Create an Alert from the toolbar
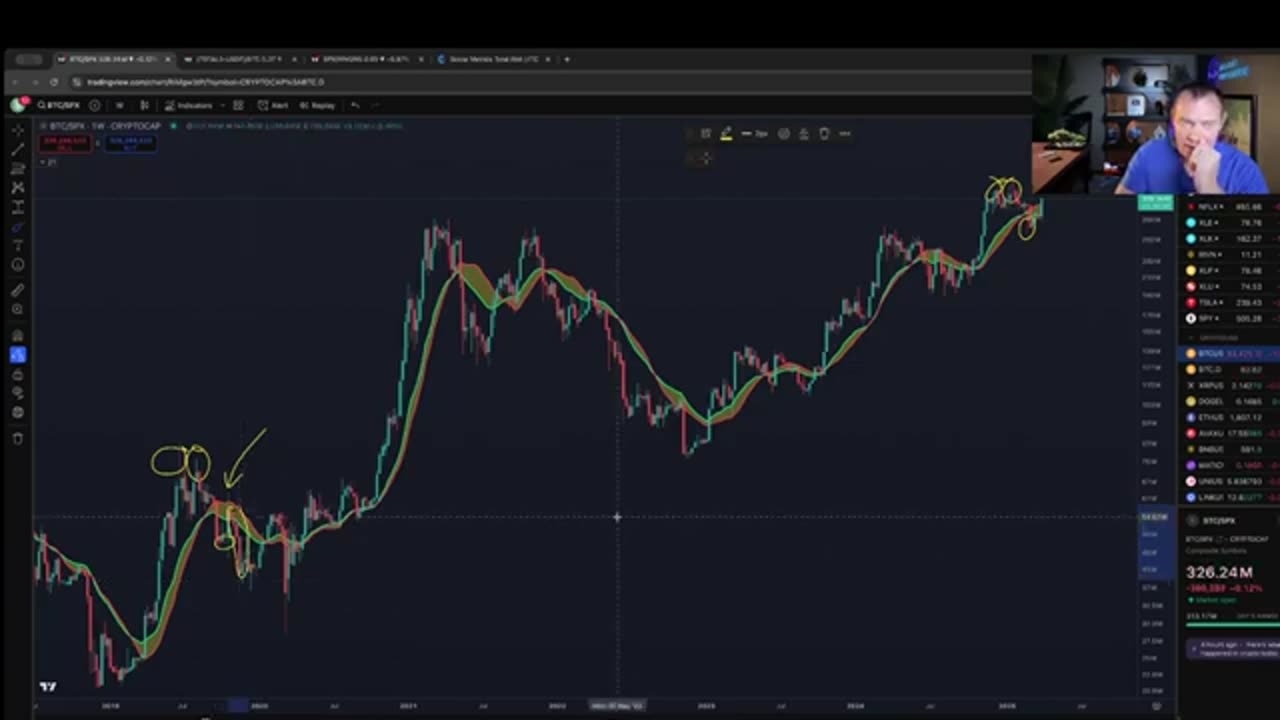This screenshot has width=1280, height=720. 272,105
